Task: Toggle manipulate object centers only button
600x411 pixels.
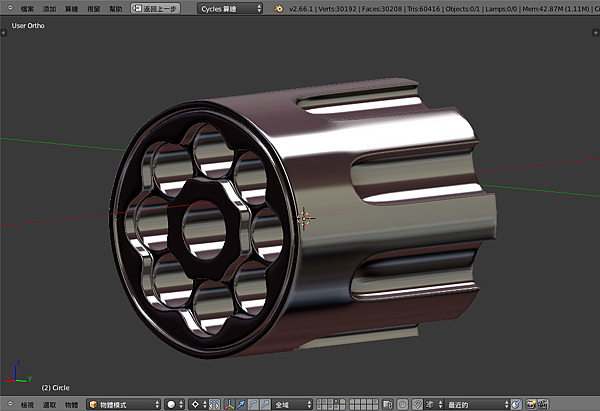Action: pyautogui.click(x=214, y=404)
